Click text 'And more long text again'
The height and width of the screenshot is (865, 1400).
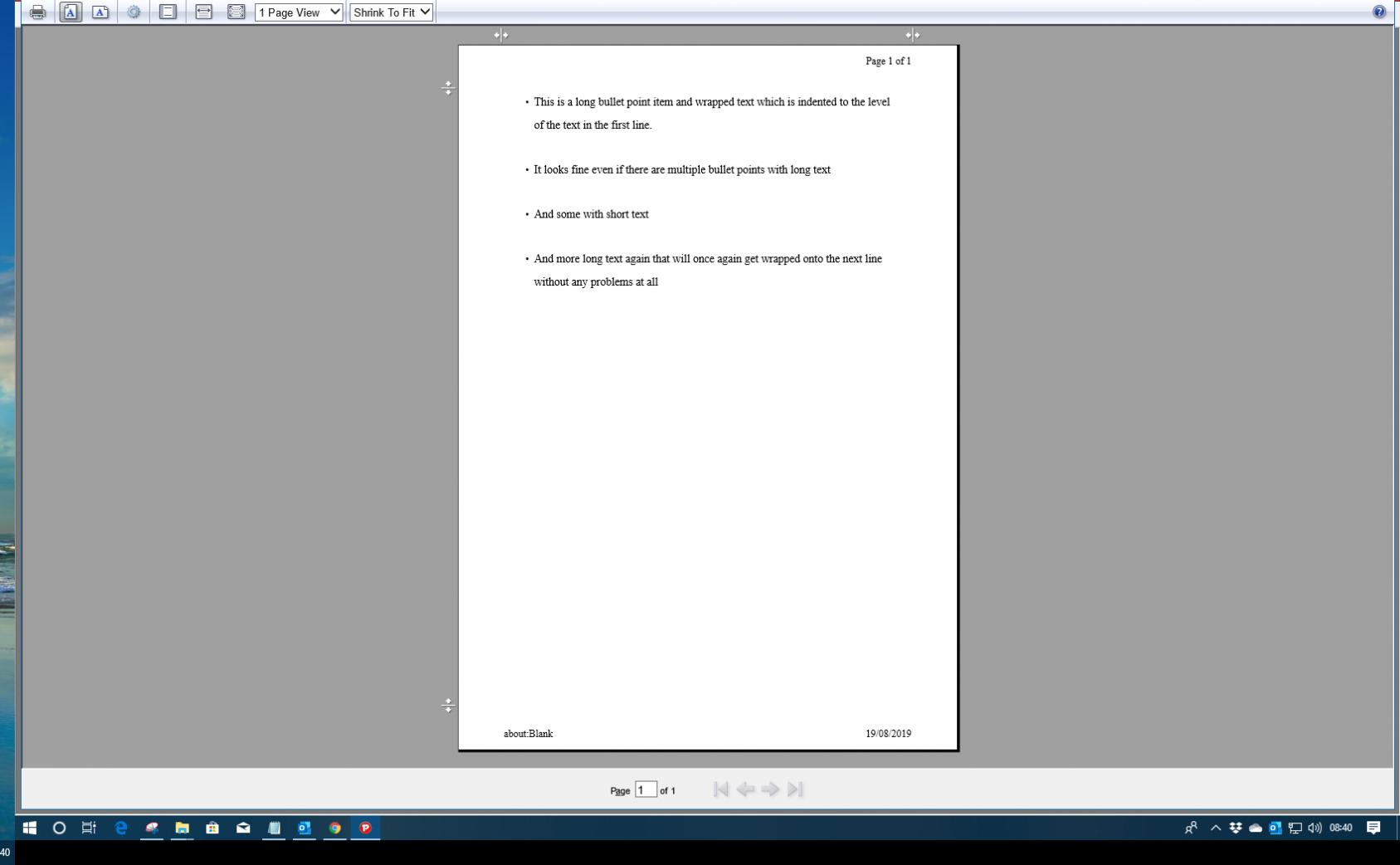592,259
